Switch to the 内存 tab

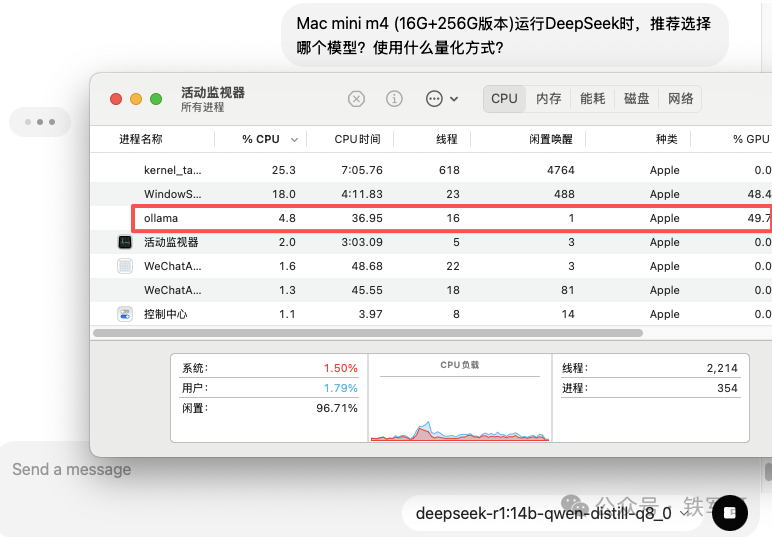click(548, 99)
